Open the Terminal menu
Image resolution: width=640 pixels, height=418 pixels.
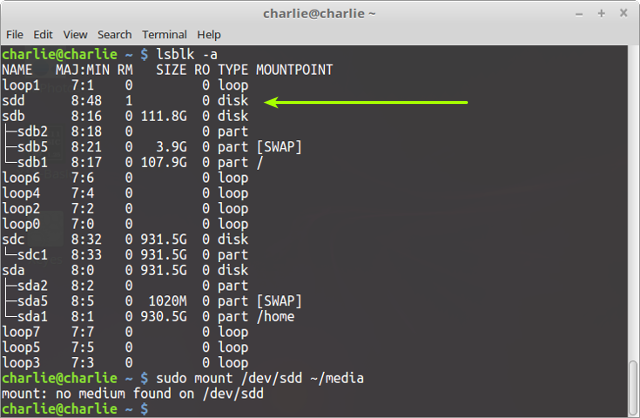tap(164, 35)
